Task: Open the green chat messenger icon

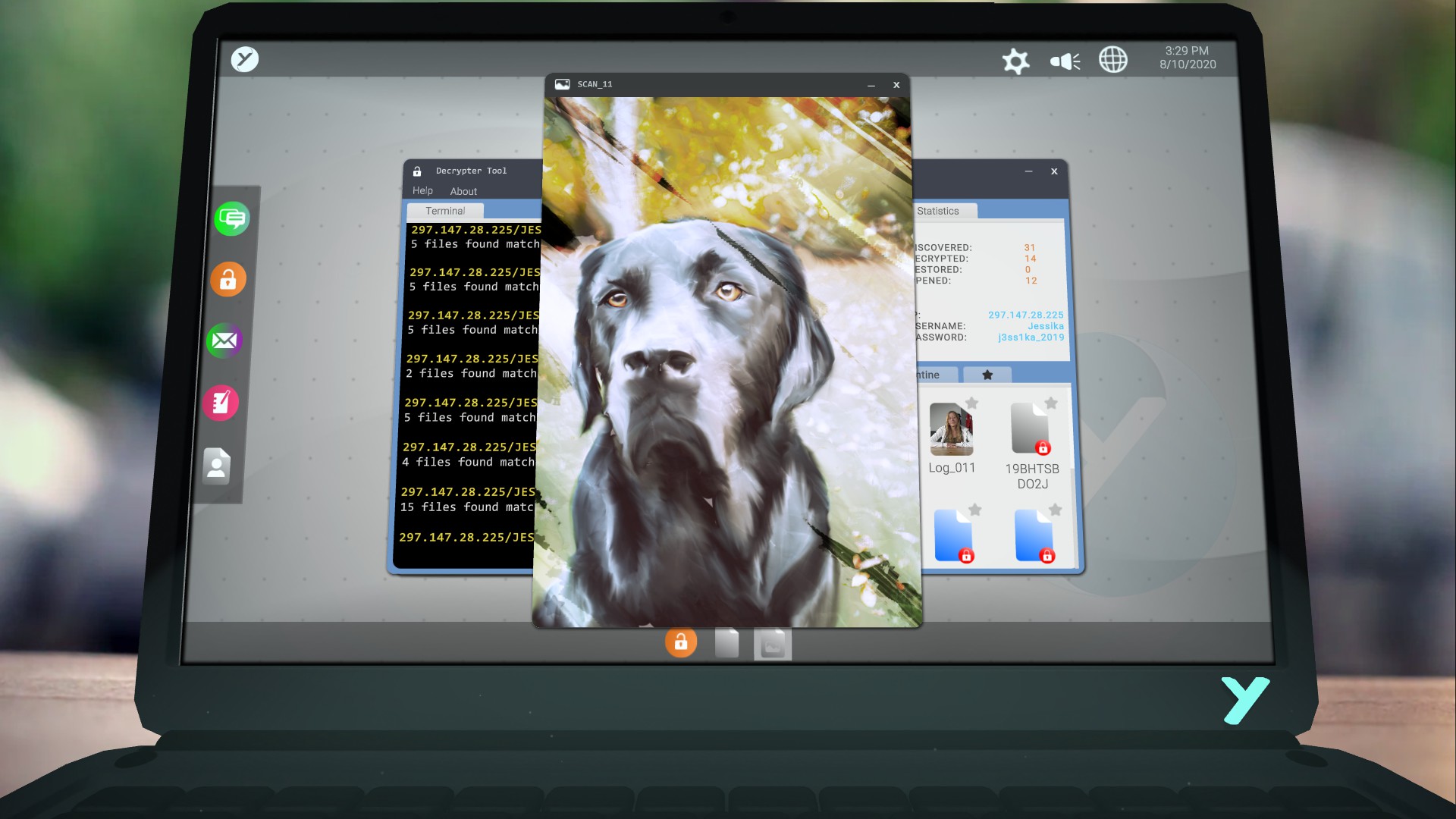Action: [x=232, y=219]
